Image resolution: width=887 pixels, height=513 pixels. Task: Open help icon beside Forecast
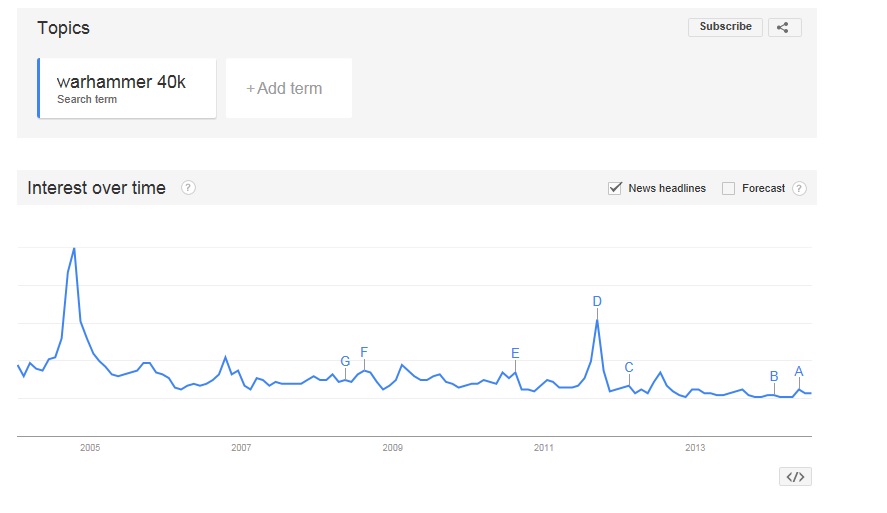click(x=799, y=188)
